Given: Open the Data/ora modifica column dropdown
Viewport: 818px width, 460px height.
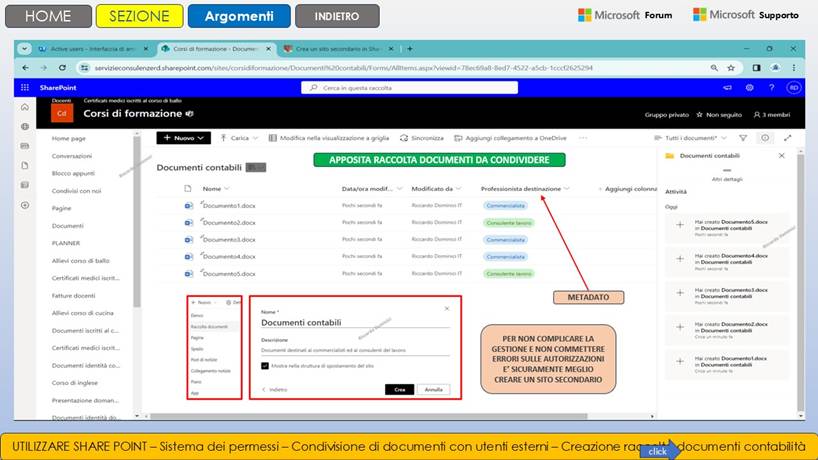Looking at the screenshot, I should click(x=371, y=188).
